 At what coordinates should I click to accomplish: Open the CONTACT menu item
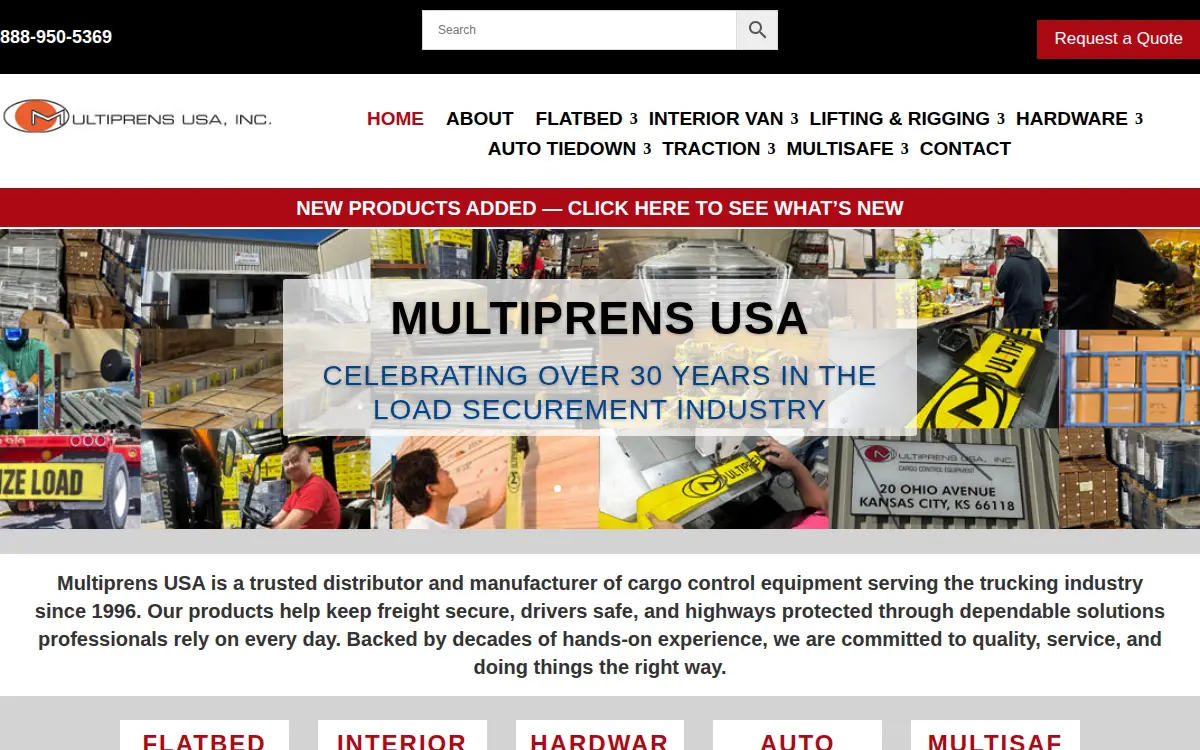click(x=965, y=148)
